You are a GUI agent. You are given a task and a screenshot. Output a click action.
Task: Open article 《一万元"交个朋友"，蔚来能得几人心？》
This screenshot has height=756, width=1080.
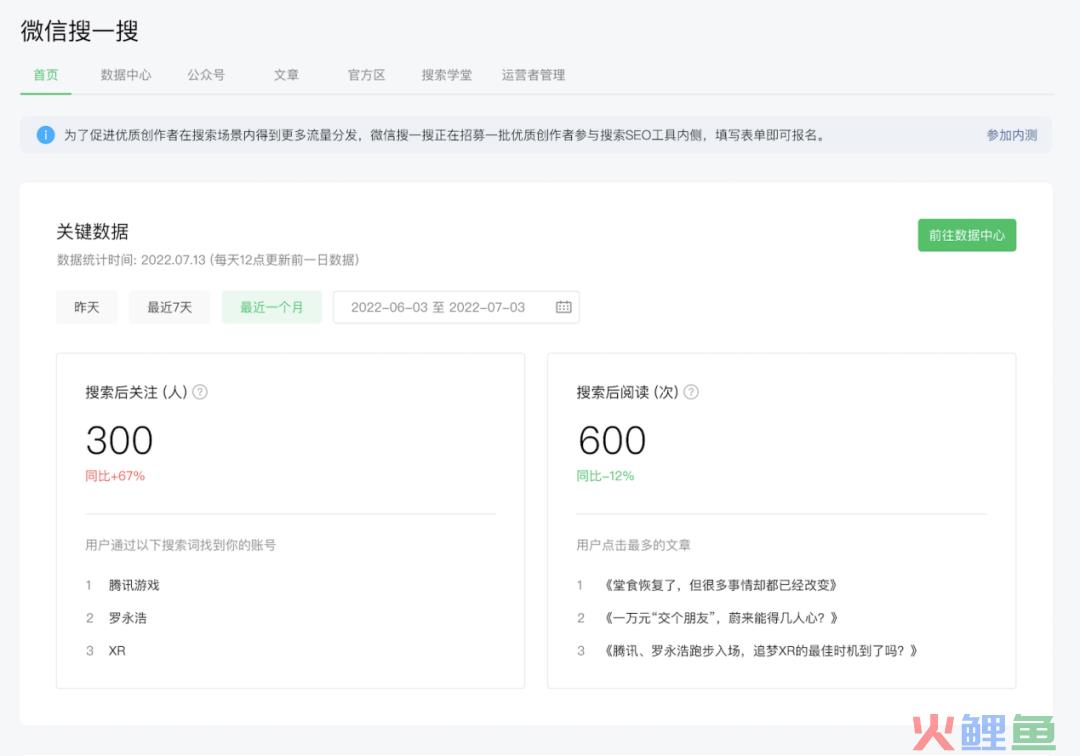[x=720, y=618]
